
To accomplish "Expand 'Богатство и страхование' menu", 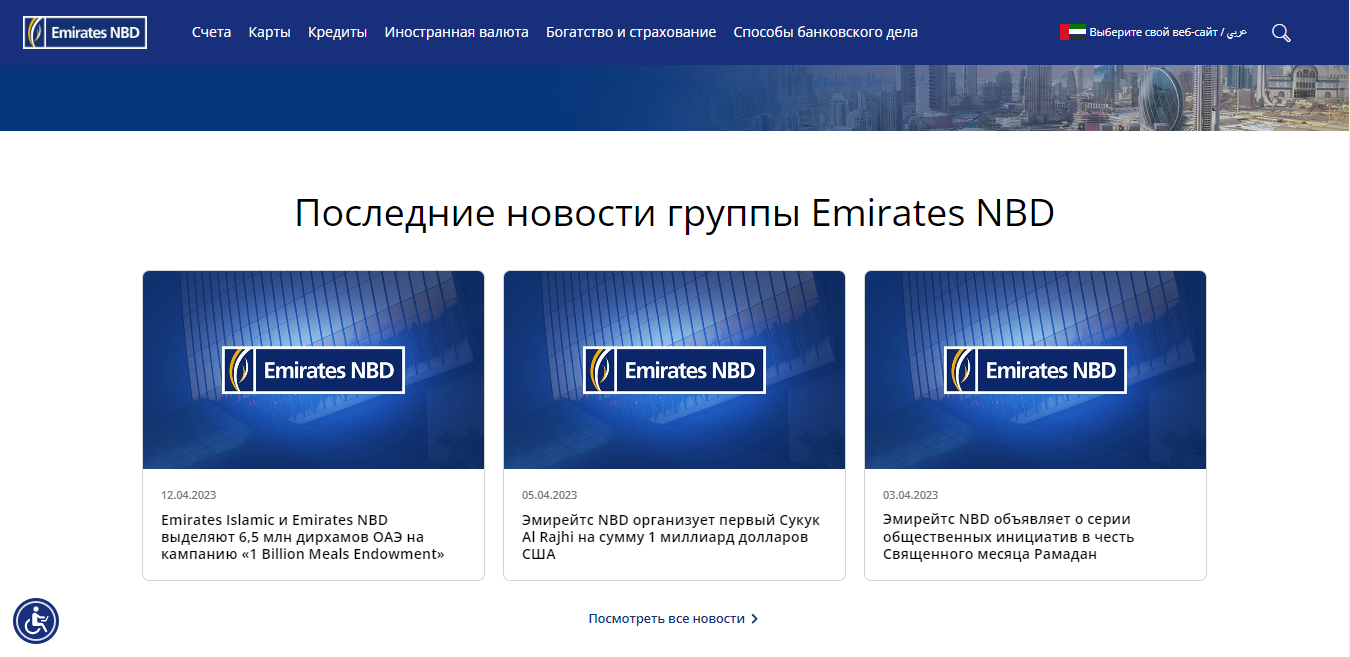I will tap(631, 32).
